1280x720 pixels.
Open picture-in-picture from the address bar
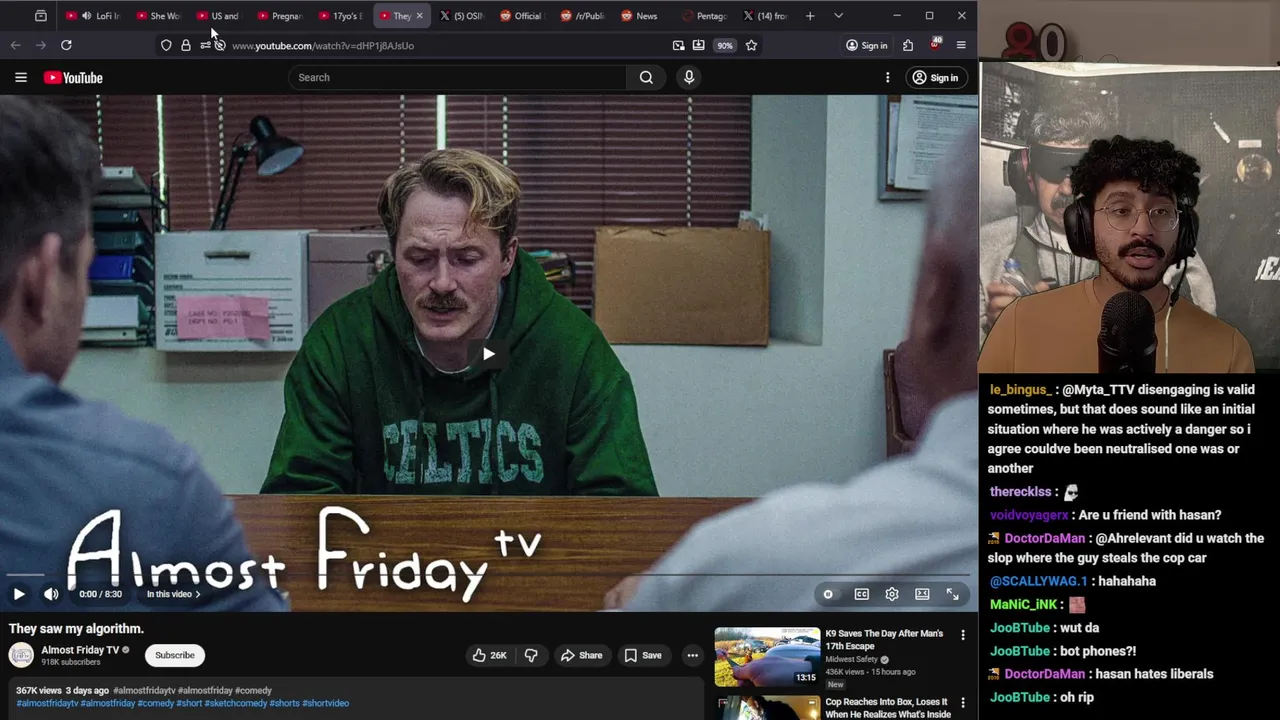(679, 45)
